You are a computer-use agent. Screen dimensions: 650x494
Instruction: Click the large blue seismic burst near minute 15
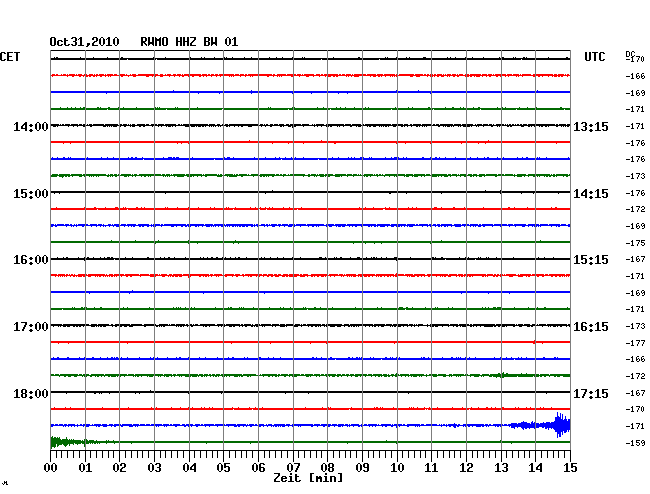(562, 425)
